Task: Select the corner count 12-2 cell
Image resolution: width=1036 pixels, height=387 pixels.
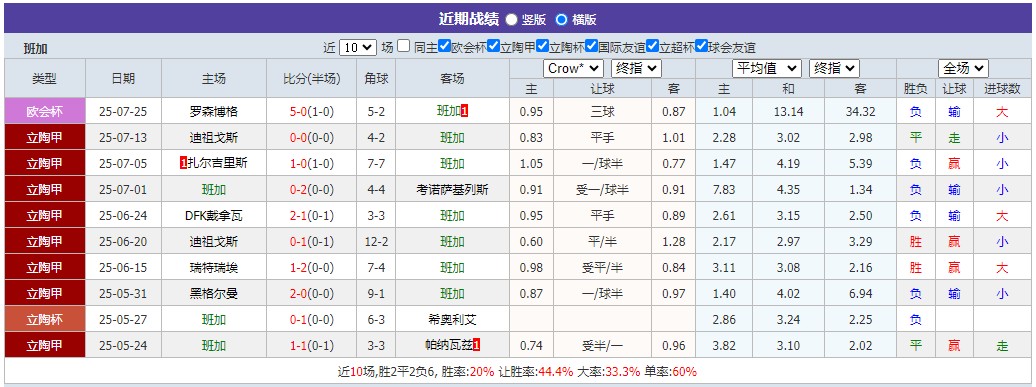Action: (x=376, y=242)
